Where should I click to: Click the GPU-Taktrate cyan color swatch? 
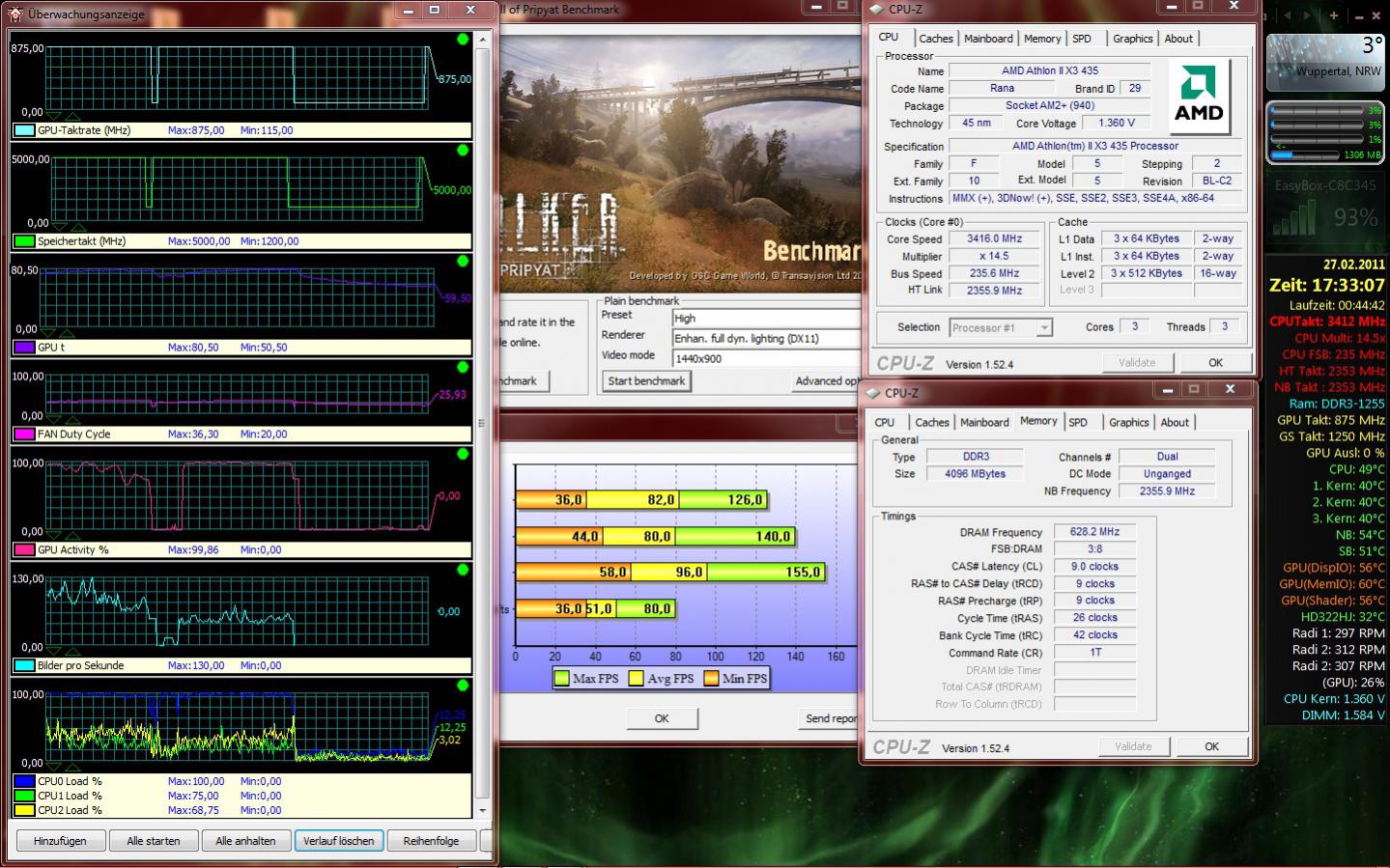pyautogui.click(x=24, y=130)
